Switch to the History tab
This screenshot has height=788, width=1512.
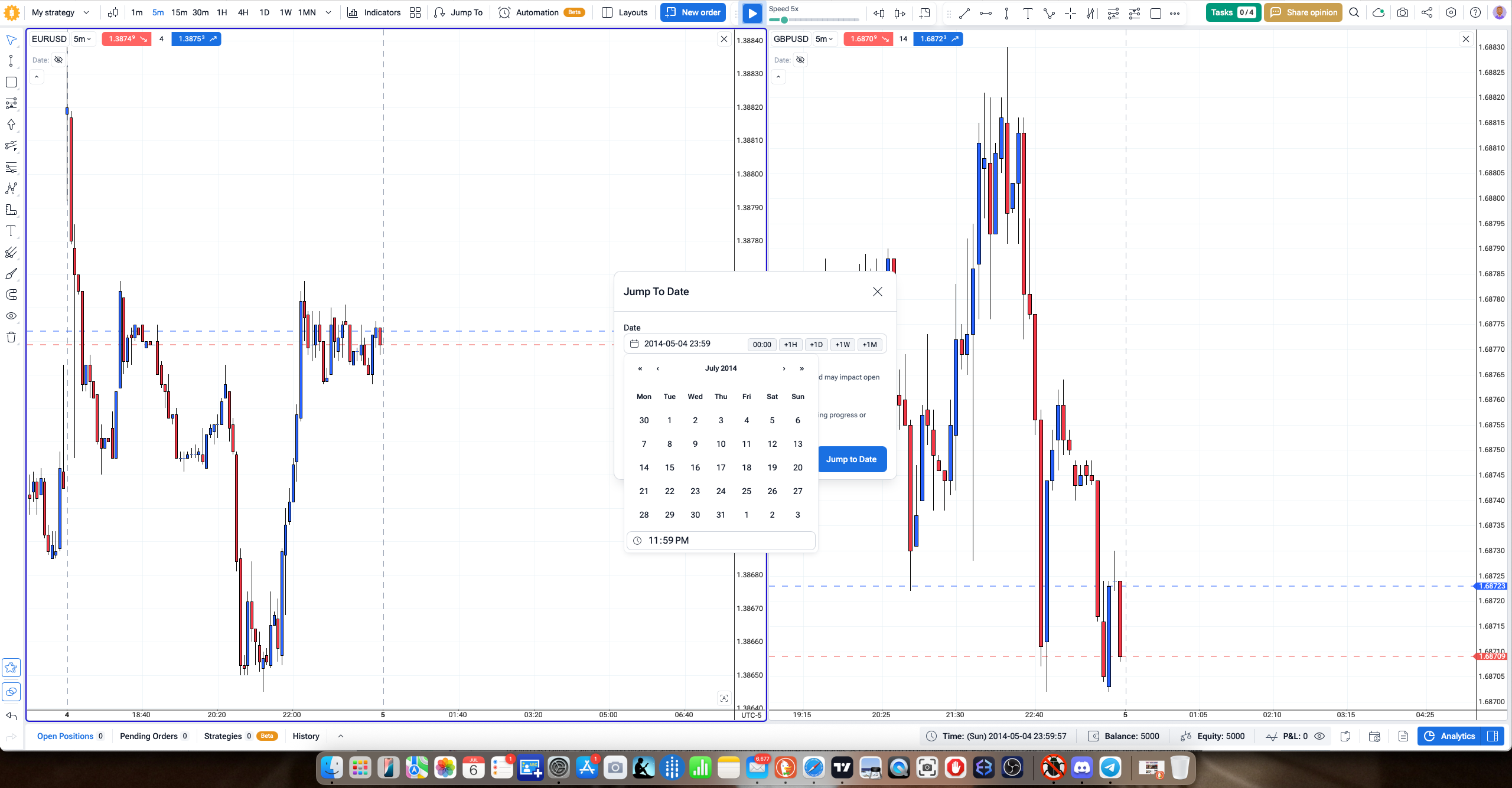tap(306, 736)
